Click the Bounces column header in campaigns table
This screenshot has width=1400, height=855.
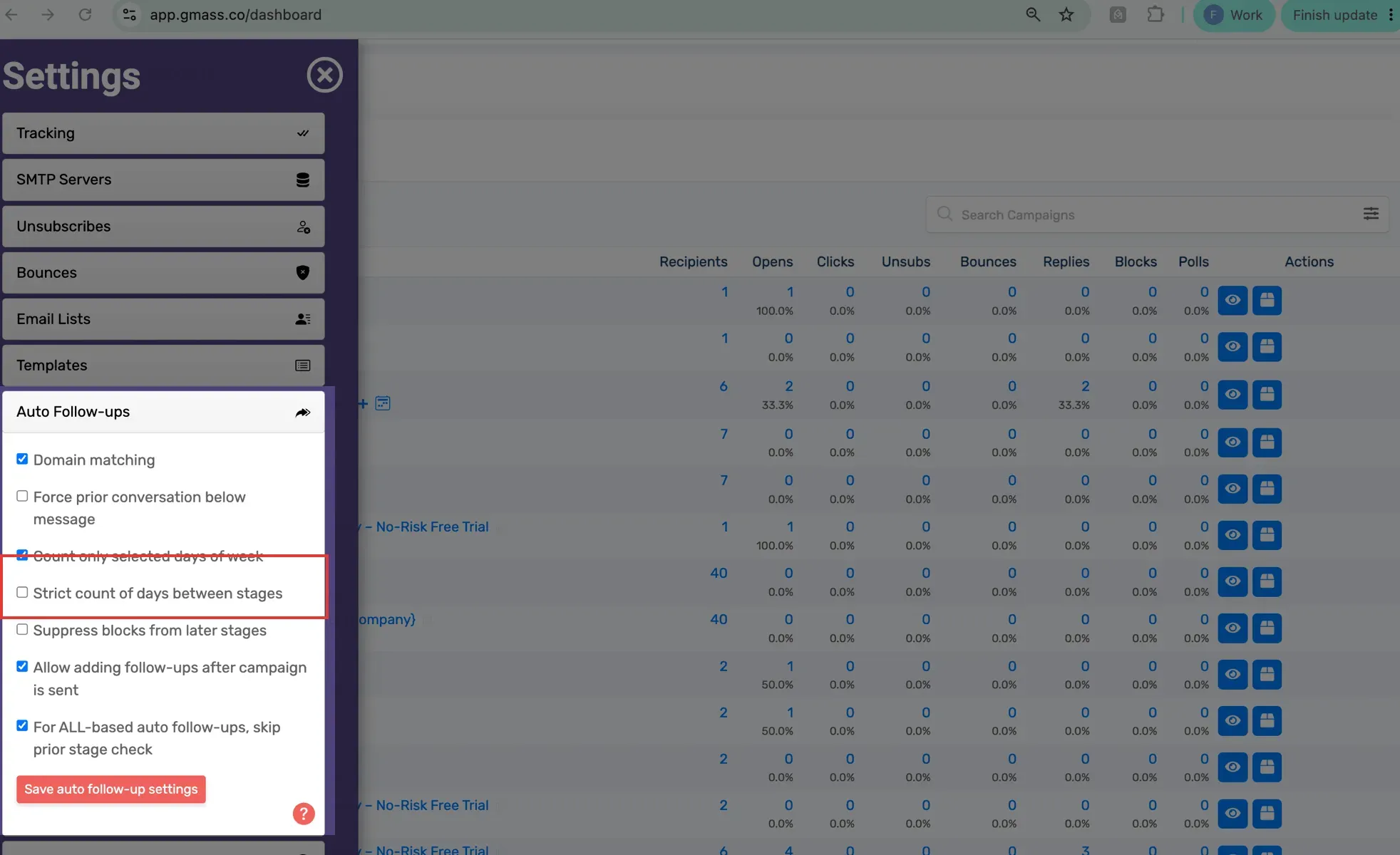988,261
